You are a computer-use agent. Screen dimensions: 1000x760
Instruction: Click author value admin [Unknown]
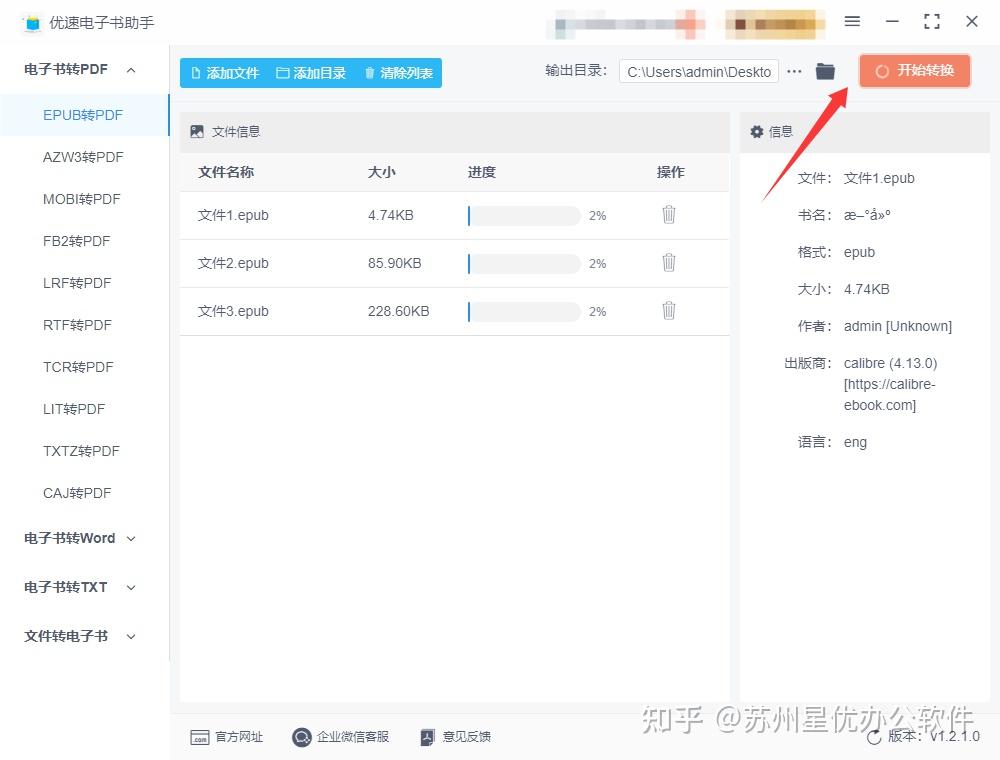tap(898, 326)
